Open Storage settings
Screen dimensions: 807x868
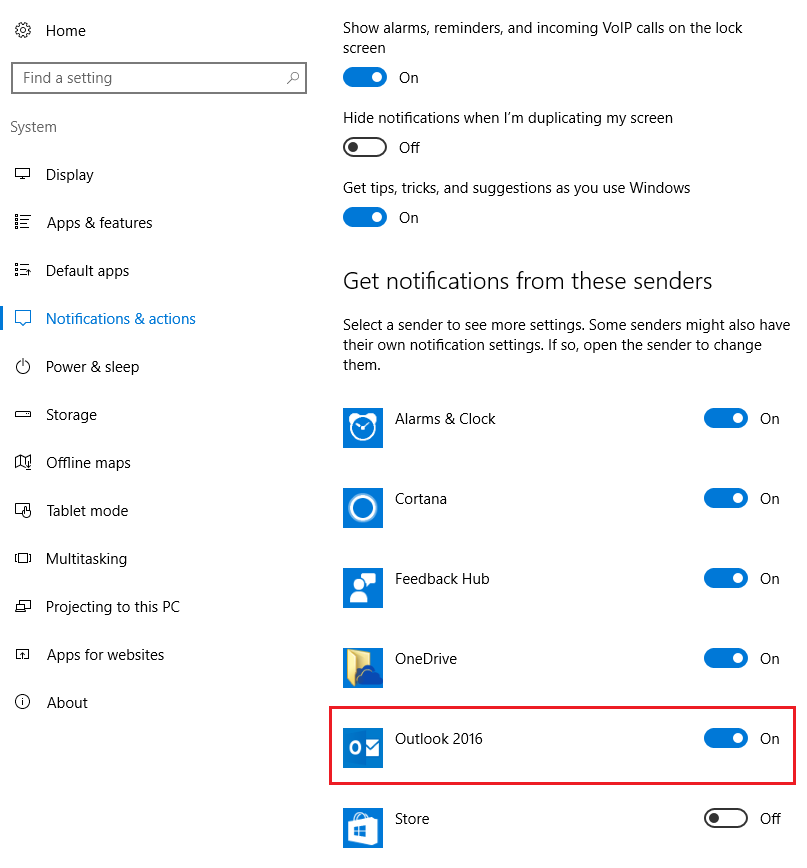(x=71, y=415)
